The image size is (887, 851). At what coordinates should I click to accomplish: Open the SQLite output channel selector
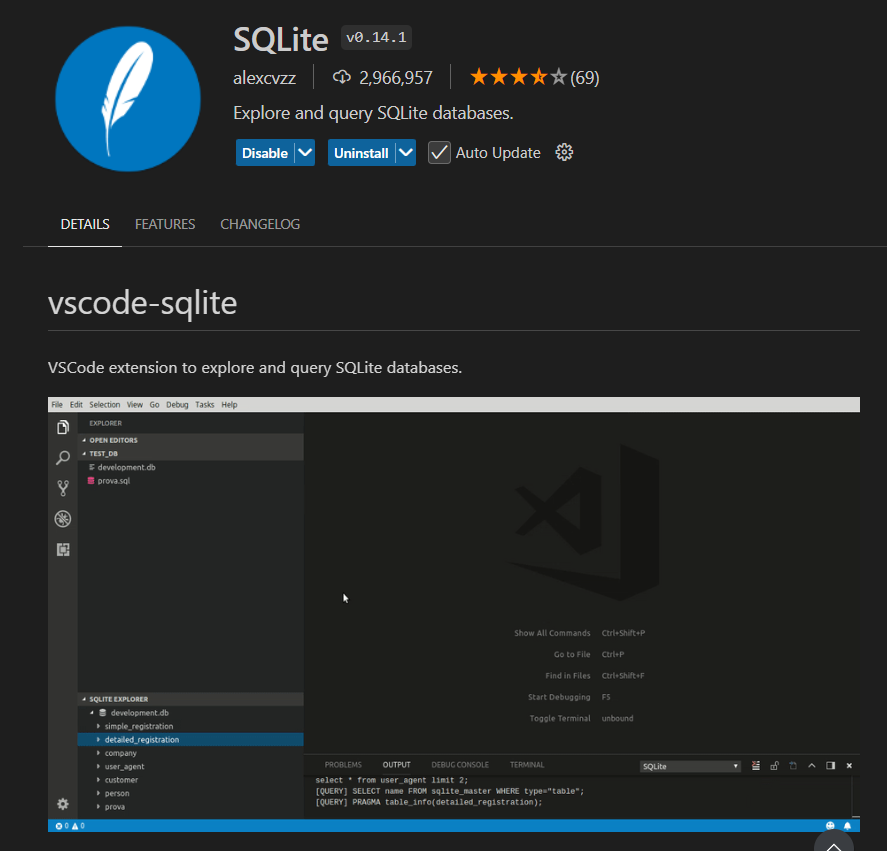pos(691,764)
